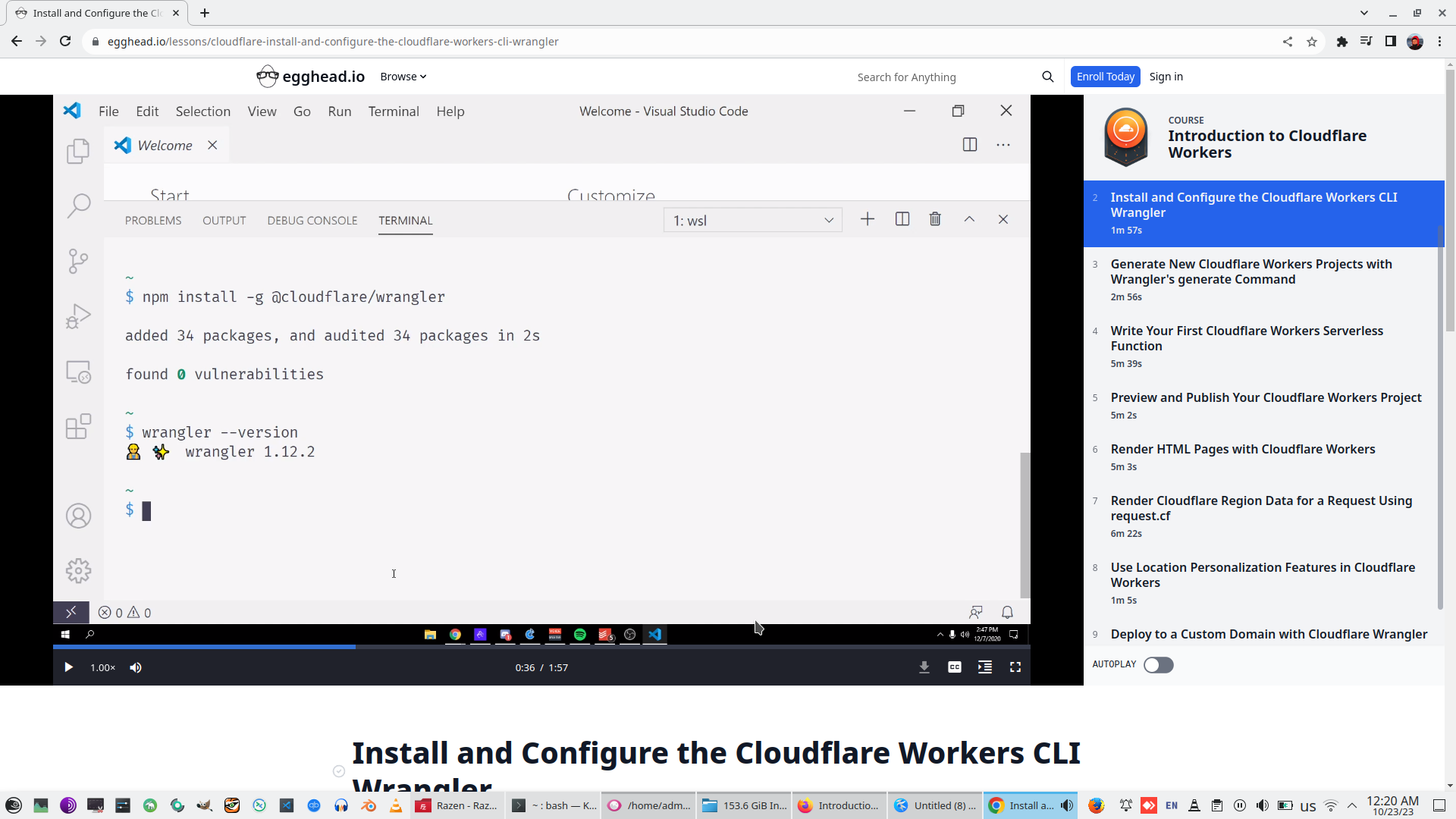1456x819 pixels.
Task: Open Chrome tab search dropdown arrow
Action: [x=1363, y=13]
